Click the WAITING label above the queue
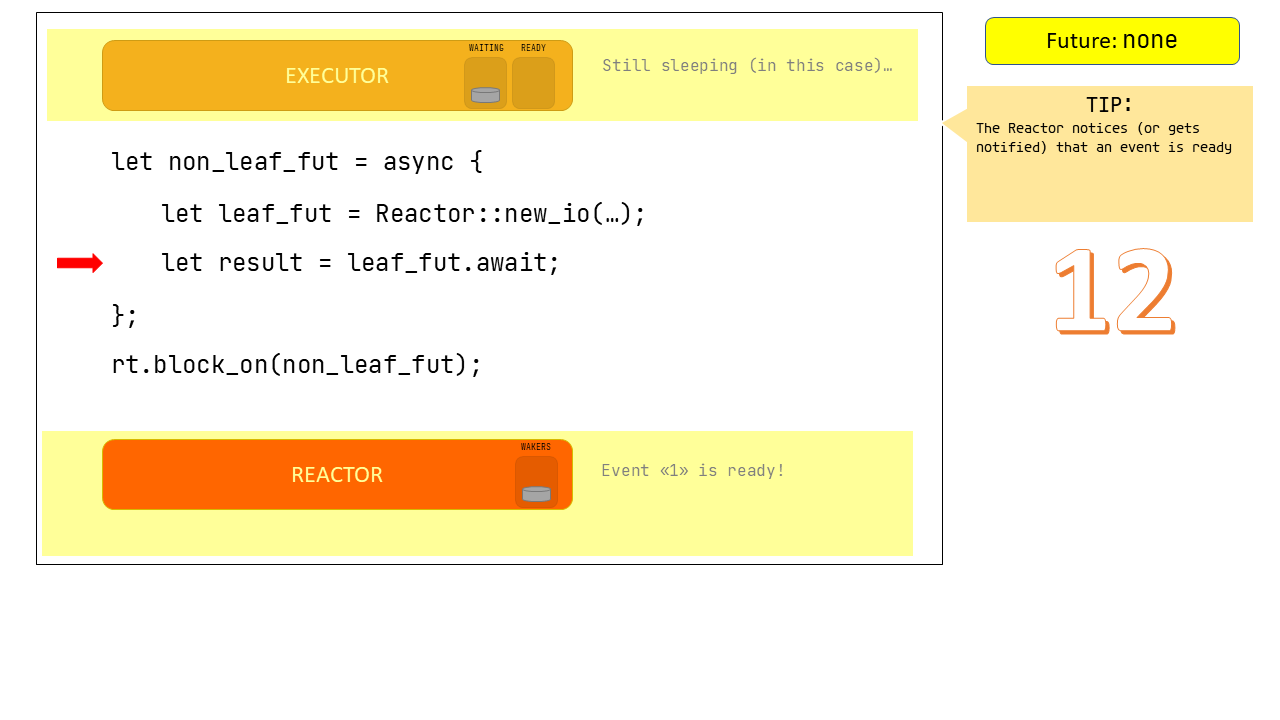 pos(486,48)
